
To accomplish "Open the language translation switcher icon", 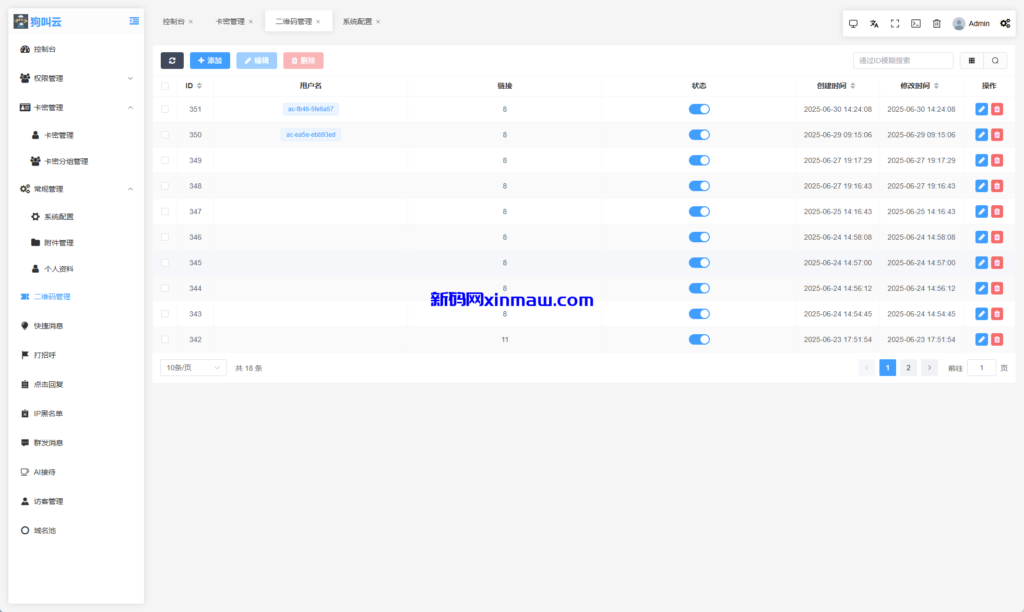I will click(x=874, y=23).
